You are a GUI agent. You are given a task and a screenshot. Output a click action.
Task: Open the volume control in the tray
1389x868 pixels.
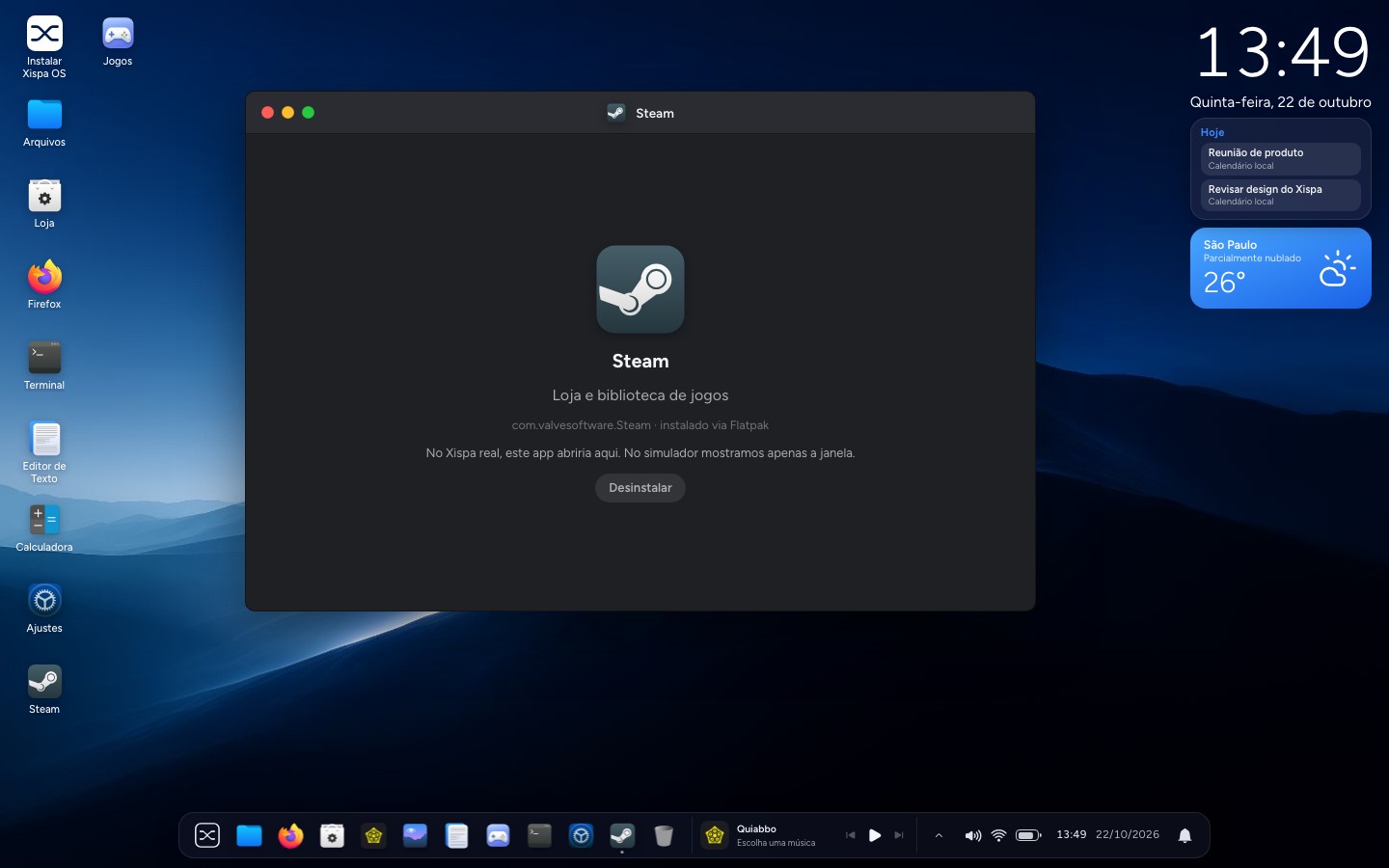pos(973,835)
